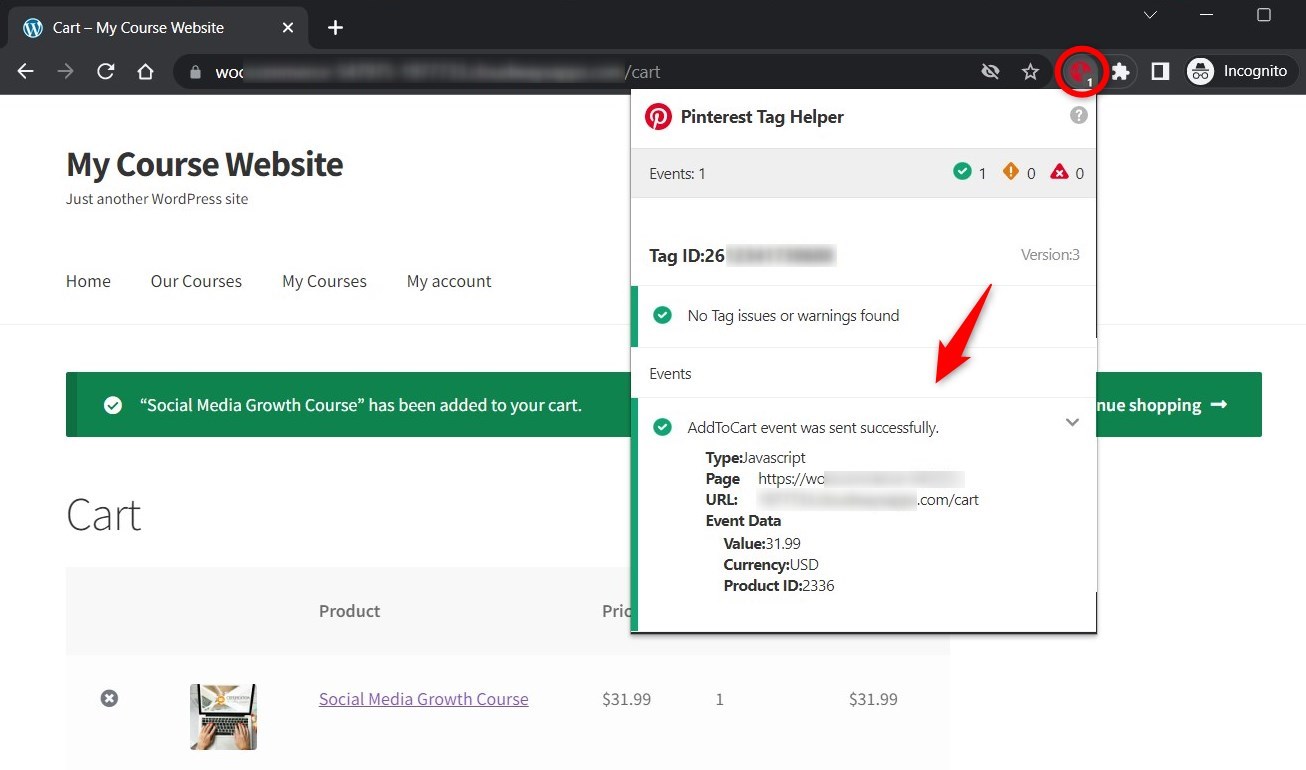Open the browser Extensions puzzle icon
The height and width of the screenshot is (770, 1306).
(1121, 71)
